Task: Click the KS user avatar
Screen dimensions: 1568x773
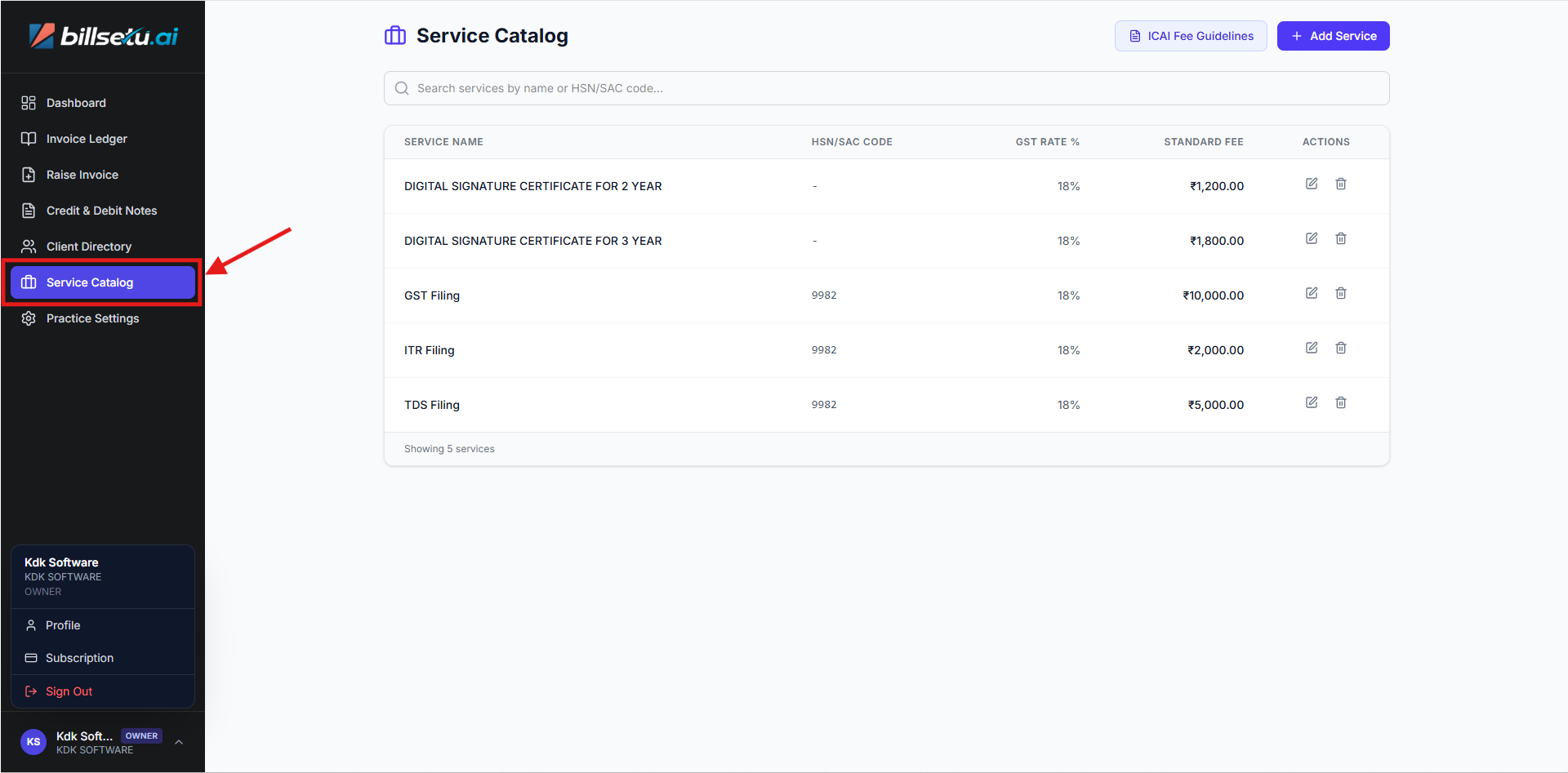Action: click(x=33, y=742)
